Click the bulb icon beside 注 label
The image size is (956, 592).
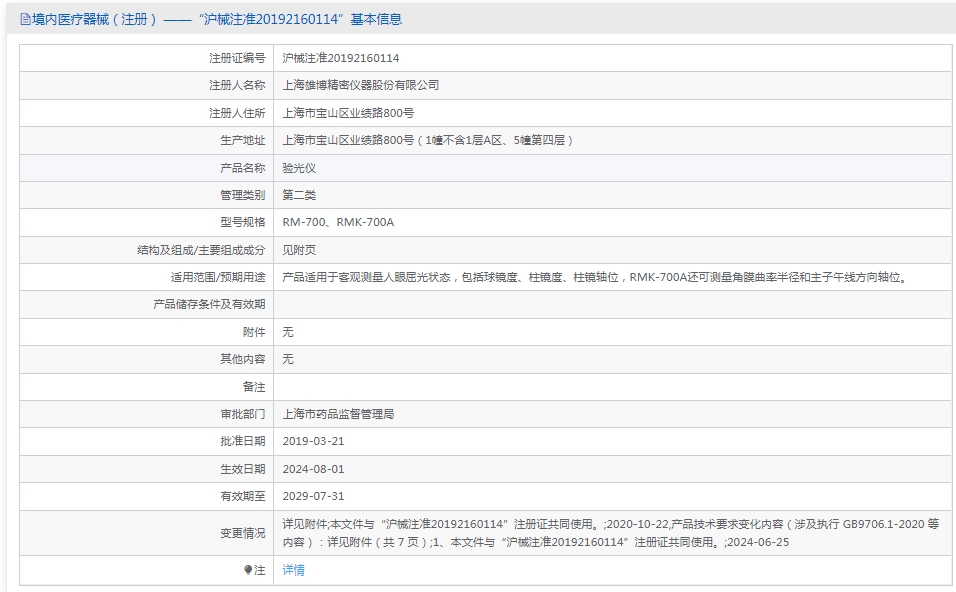point(248,570)
